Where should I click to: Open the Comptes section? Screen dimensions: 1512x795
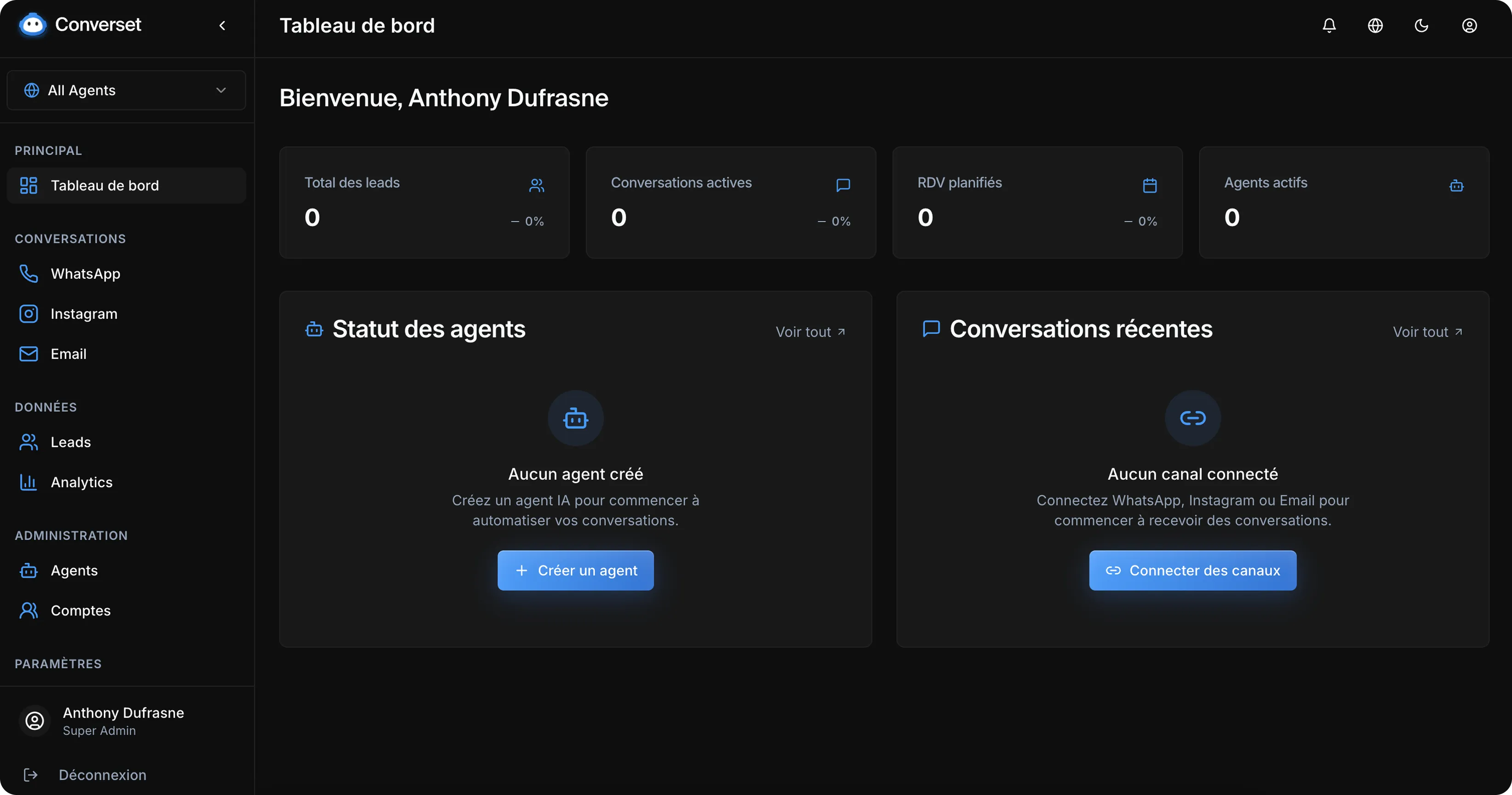(80, 611)
